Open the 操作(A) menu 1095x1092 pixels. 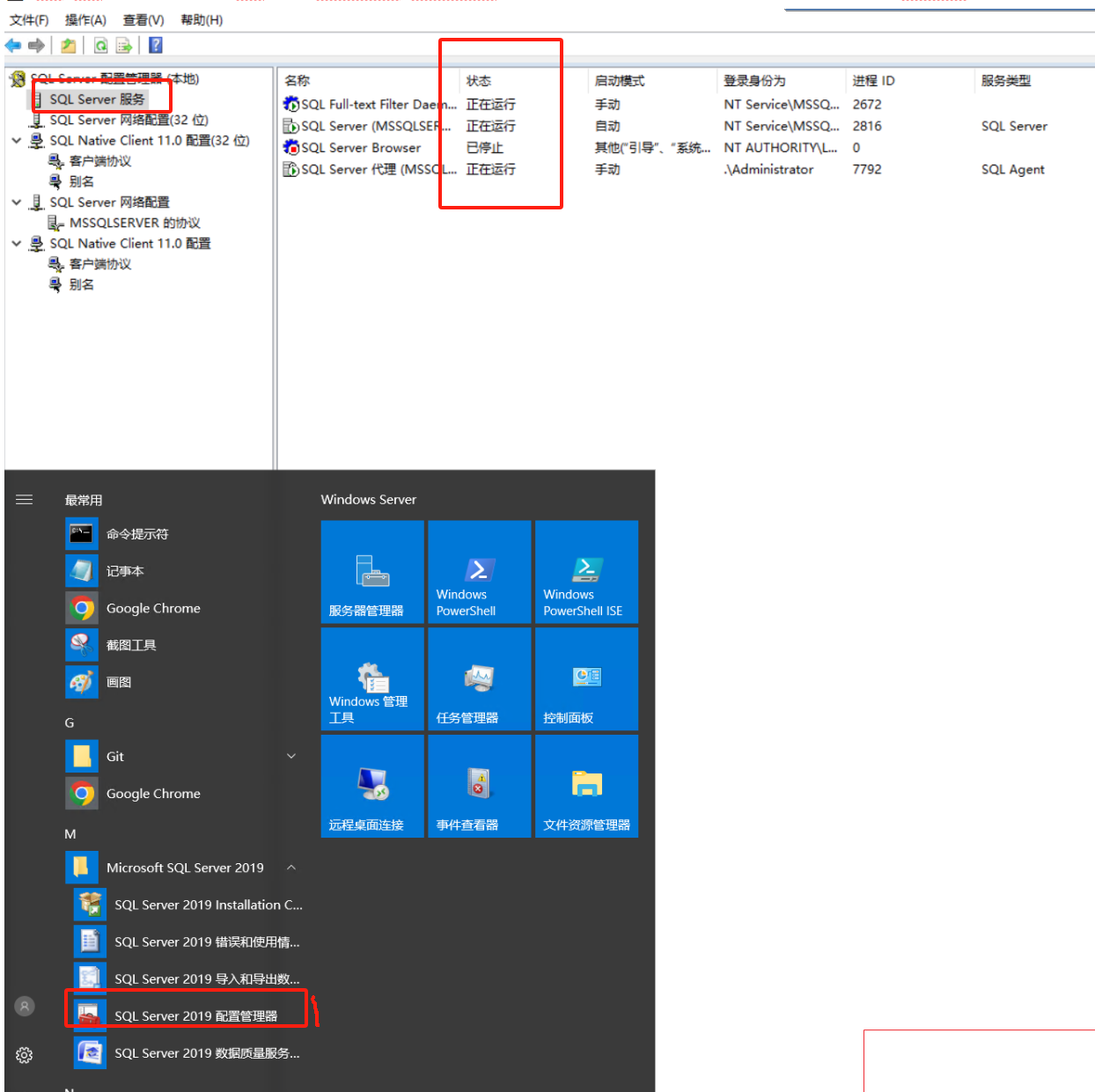pos(85,19)
